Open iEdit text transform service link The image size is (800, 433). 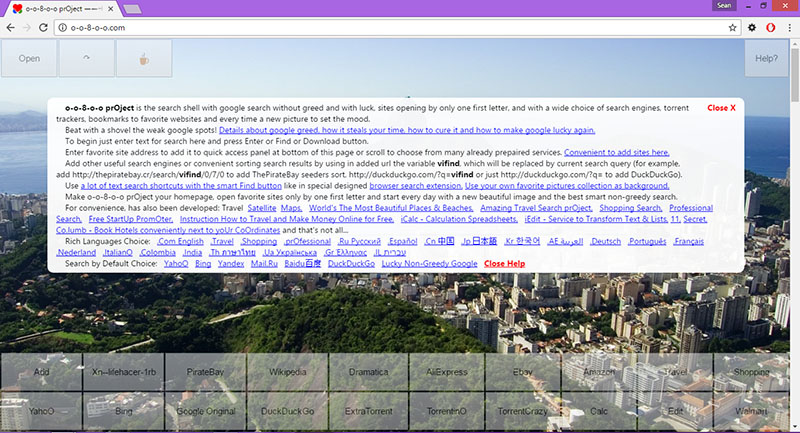596,219
